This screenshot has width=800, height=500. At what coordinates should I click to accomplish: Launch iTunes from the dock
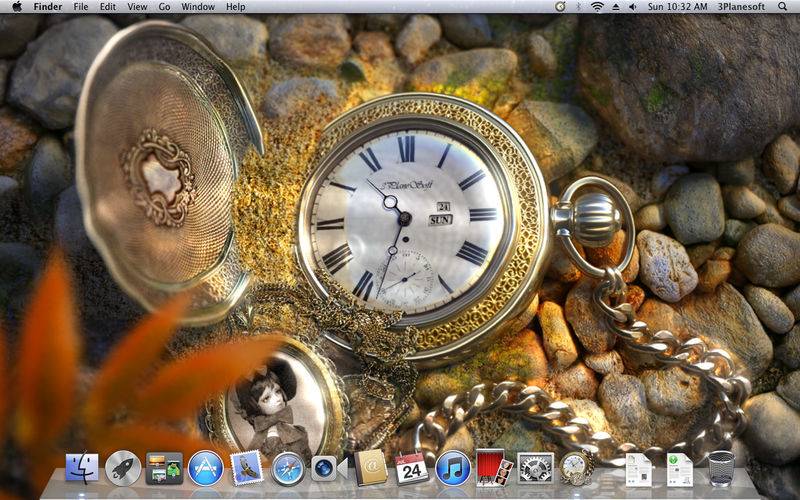tap(453, 468)
